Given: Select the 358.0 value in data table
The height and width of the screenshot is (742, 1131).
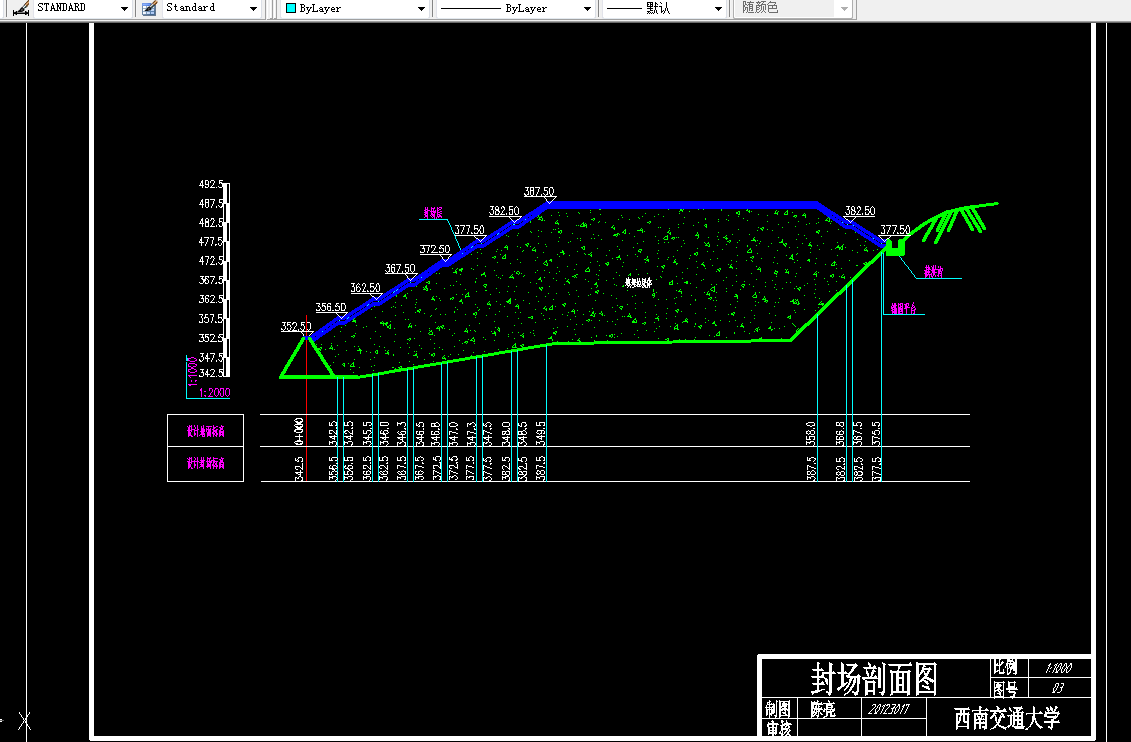Looking at the screenshot, I should pos(811,433).
